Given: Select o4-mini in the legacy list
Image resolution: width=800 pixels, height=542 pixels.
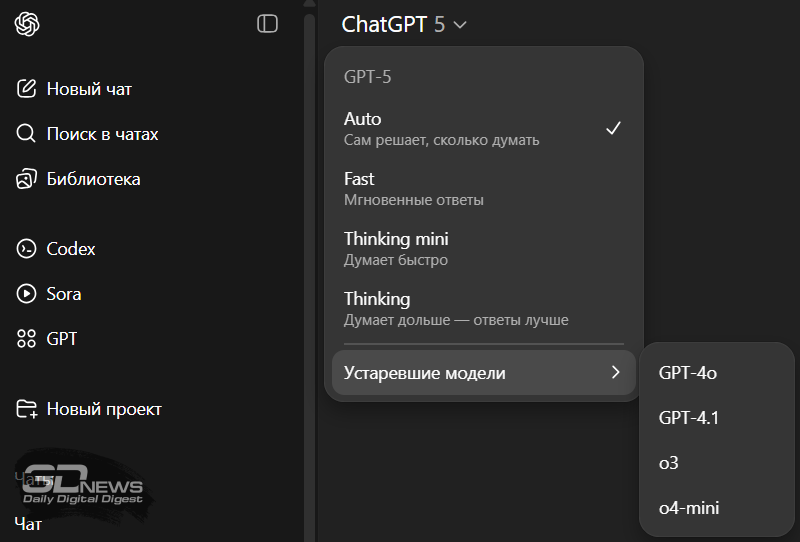Looking at the screenshot, I should 688,508.
